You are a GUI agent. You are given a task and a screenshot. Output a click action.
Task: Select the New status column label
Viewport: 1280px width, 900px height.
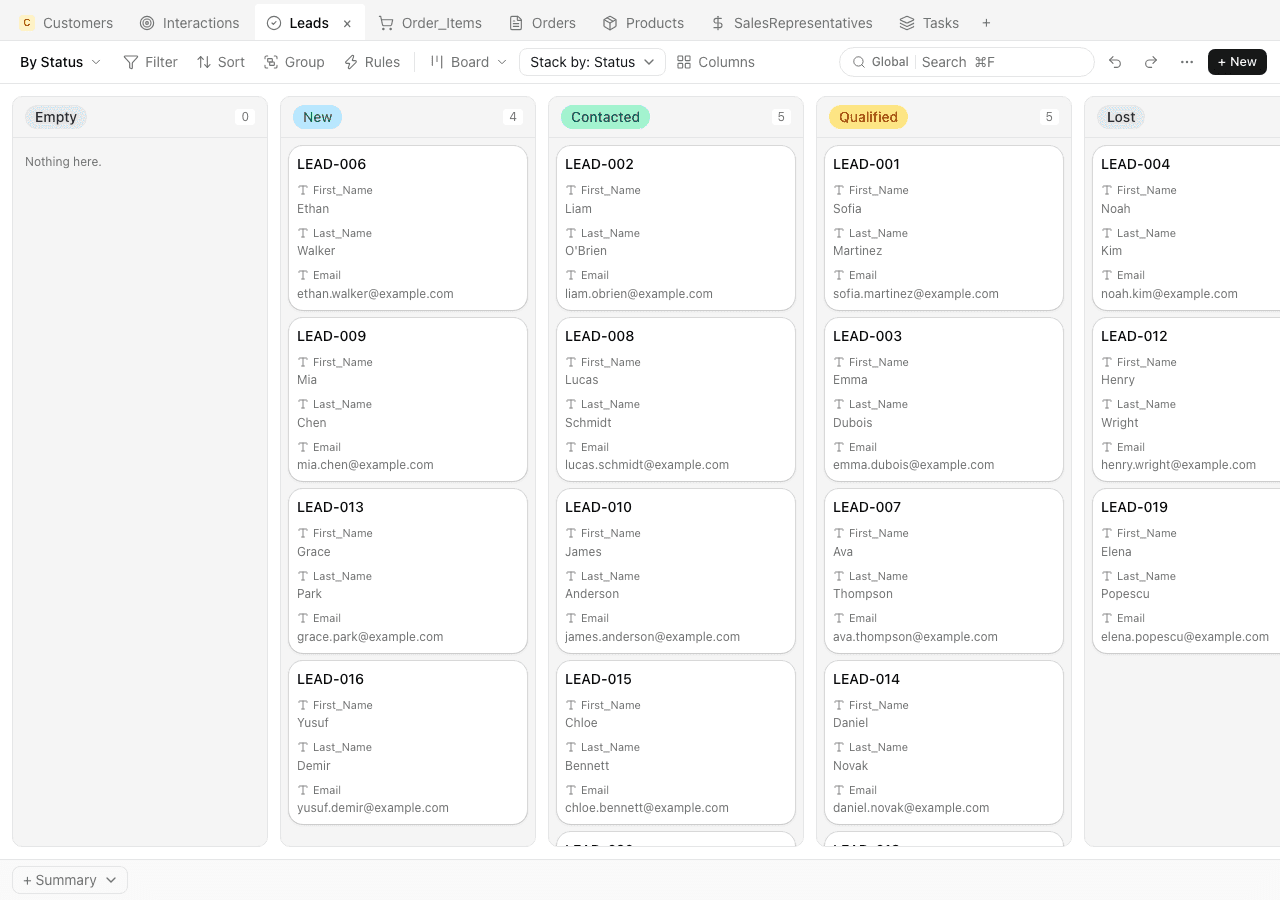[317, 117]
